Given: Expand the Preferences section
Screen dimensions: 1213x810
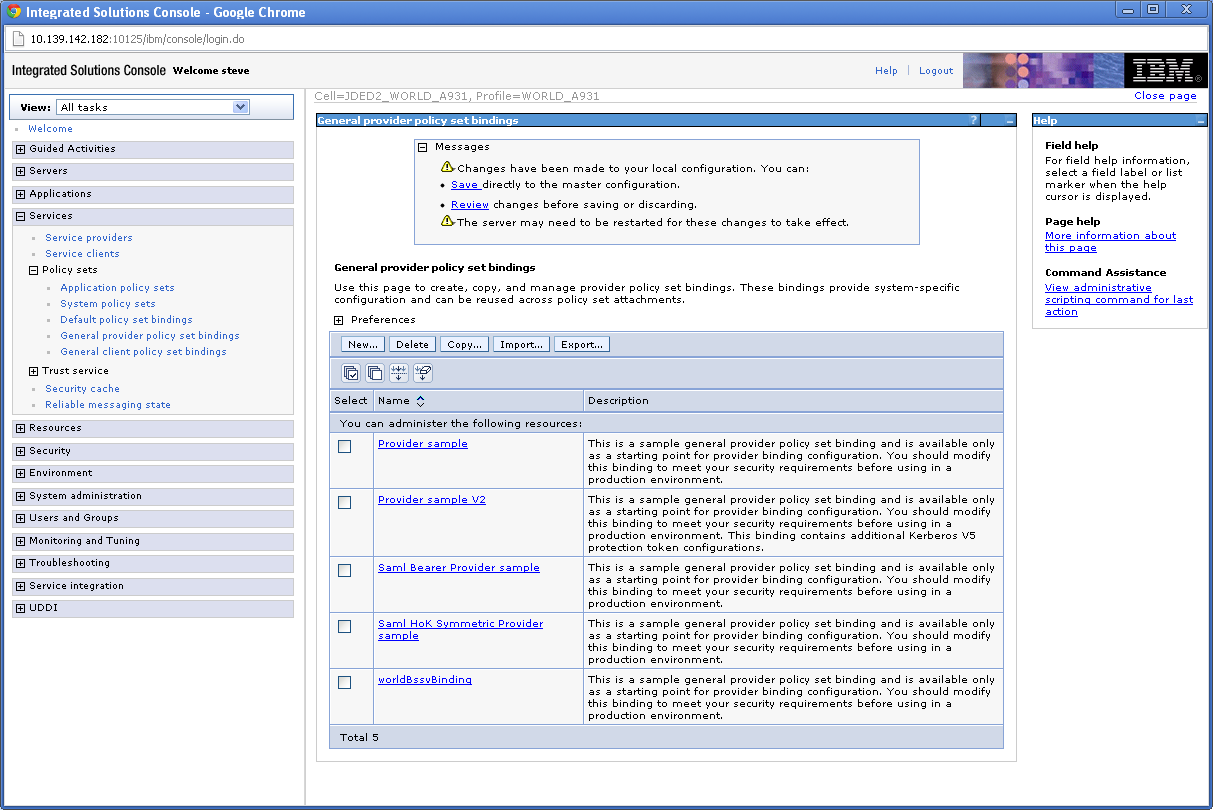Looking at the screenshot, I should [x=338, y=320].
